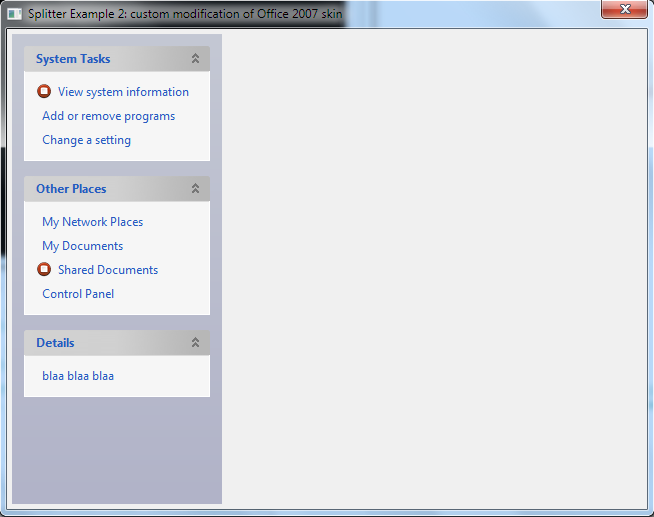
Task: Click the System Tasks header title
Action: pos(73,59)
